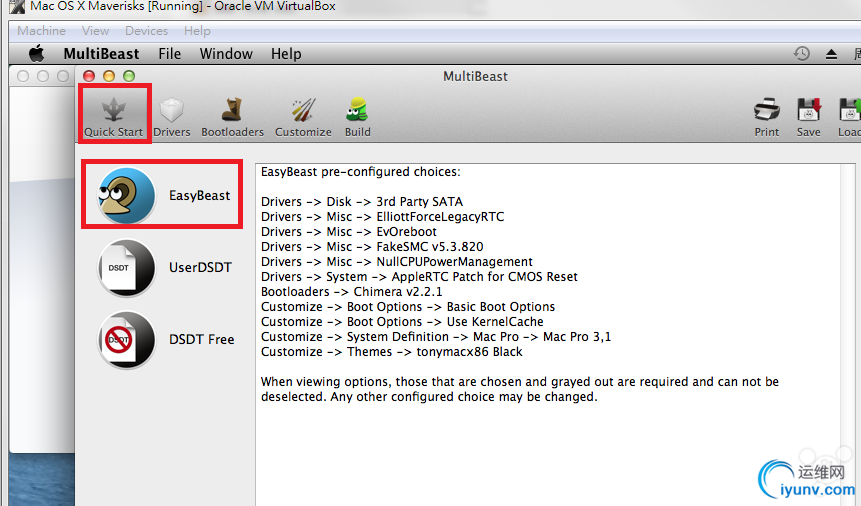Click the VirtualBox window title bar text
This screenshot has height=506, width=861.
coord(183,6)
